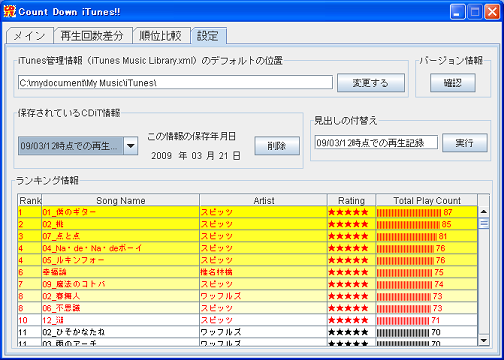Open the 再生回数差分 tab
The image size is (504, 360).
pyautogui.click(x=92, y=36)
